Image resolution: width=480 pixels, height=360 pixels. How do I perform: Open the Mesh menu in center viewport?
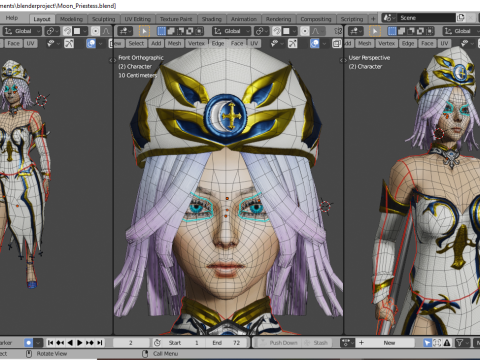pyautogui.click(x=174, y=43)
